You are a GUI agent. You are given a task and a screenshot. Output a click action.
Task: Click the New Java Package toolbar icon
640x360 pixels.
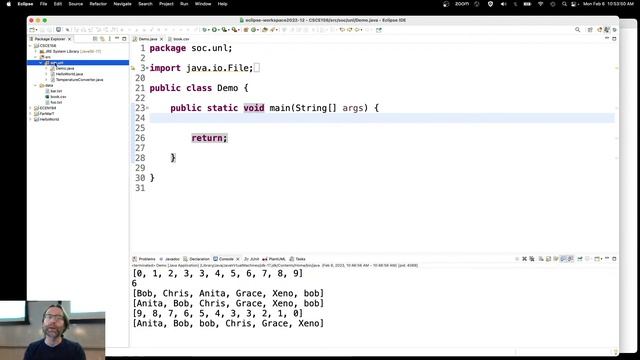(x=246, y=30)
